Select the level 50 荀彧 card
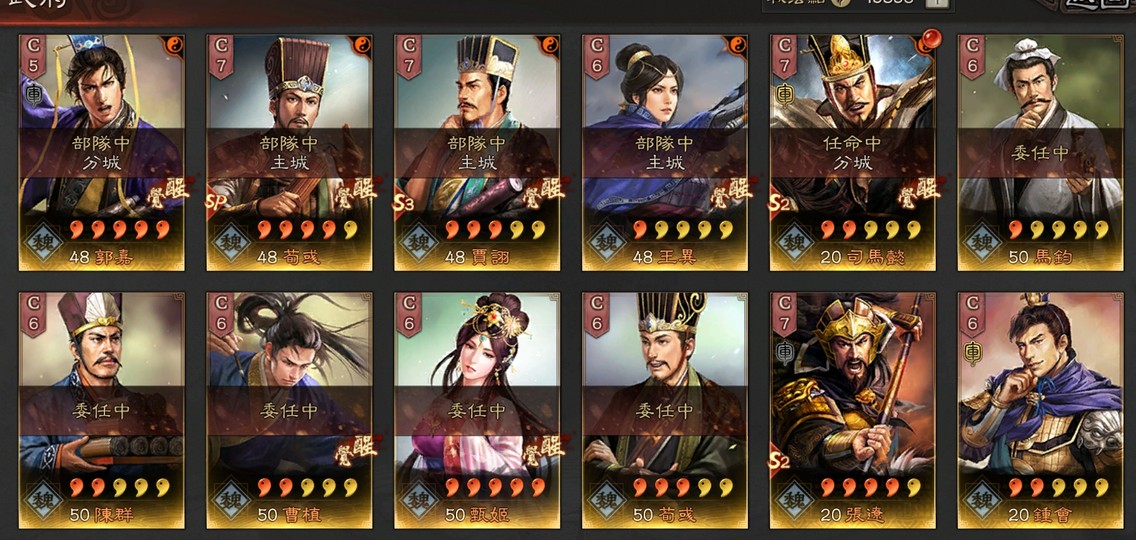Viewport: 1136px width, 540px height. (x=665, y=410)
